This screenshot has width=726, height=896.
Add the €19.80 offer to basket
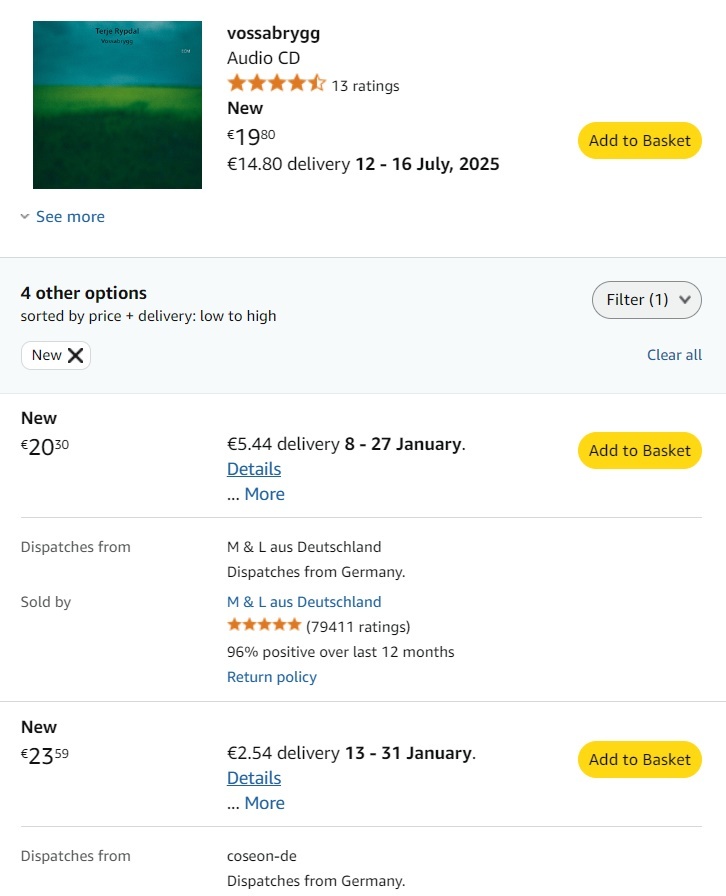pos(639,141)
